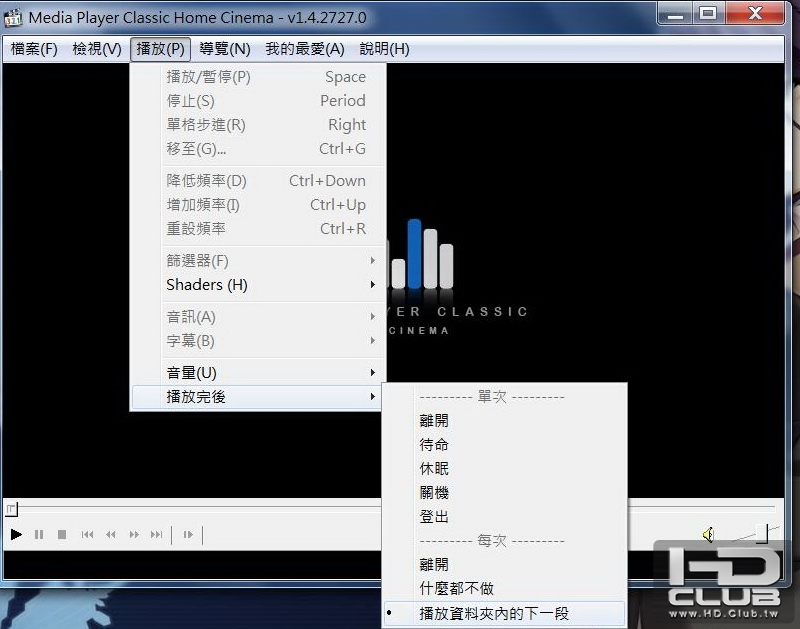This screenshot has width=800, height=629.
Task: Expand the Shaders (H) submenu
Action: pos(258,285)
